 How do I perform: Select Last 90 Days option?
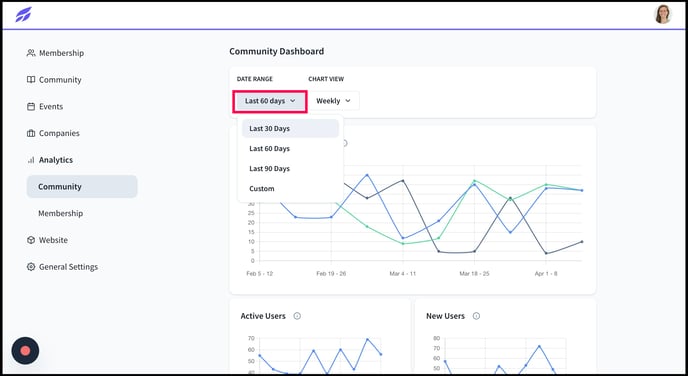point(290,168)
